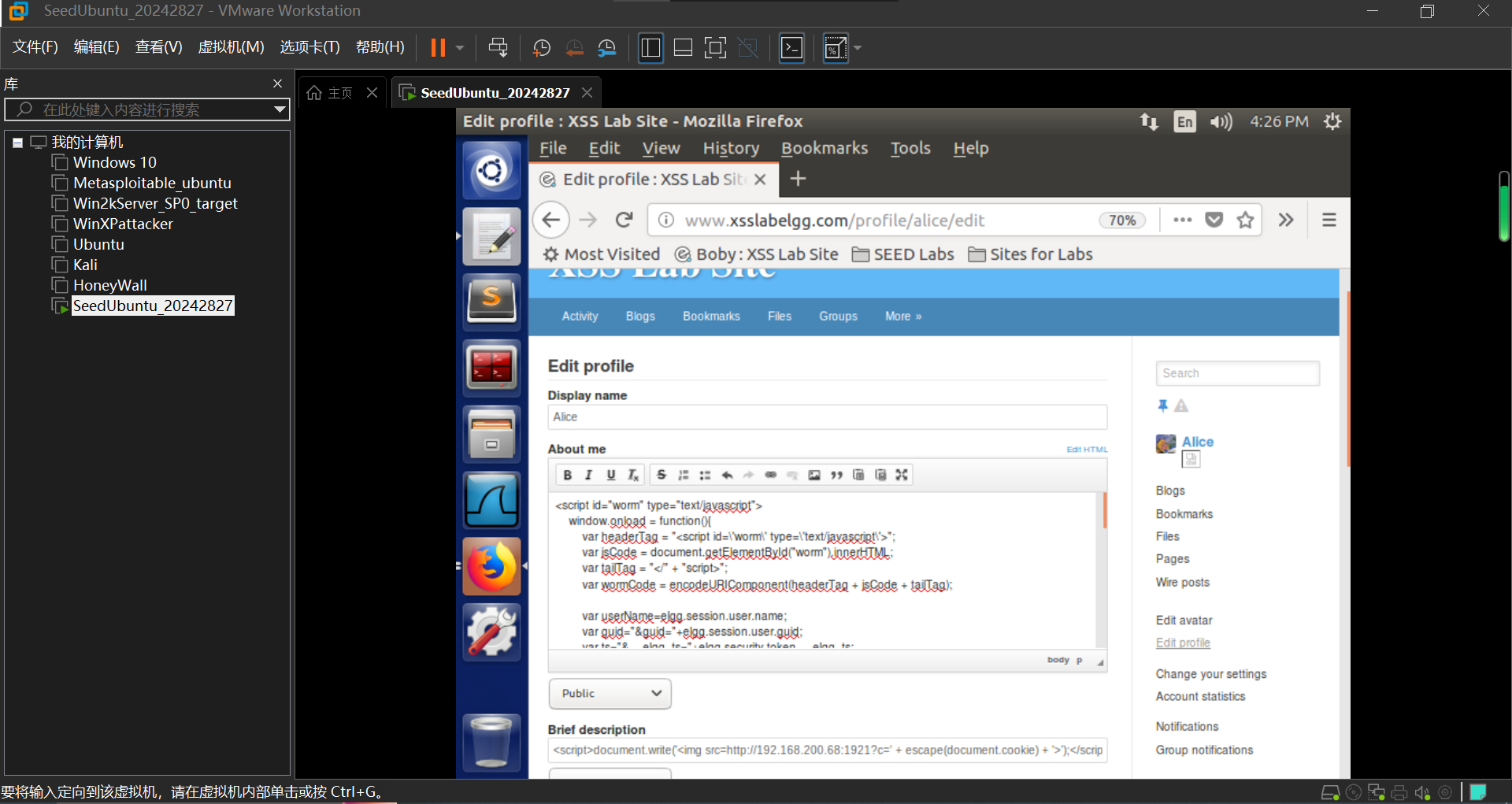Toggle the VMware thumbnail bar view
The image size is (1512, 804).
(x=683, y=48)
